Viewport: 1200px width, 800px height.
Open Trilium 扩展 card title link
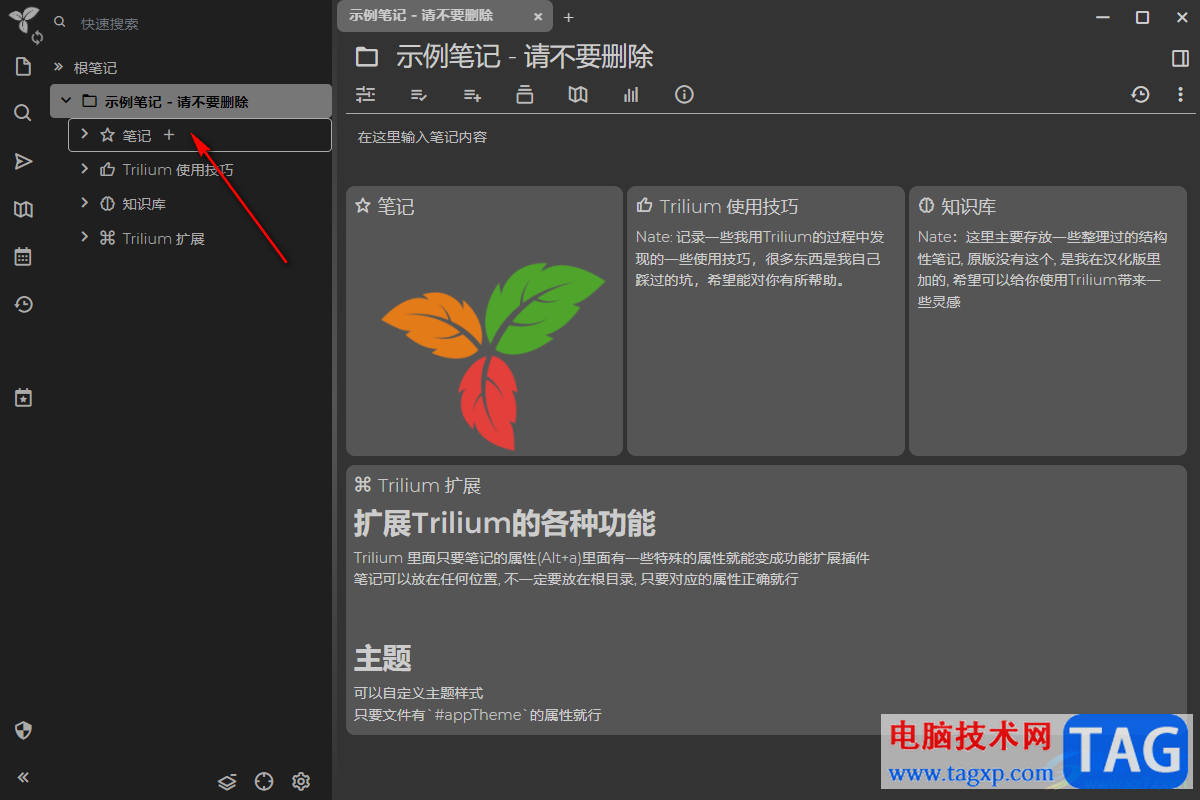point(429,486)
